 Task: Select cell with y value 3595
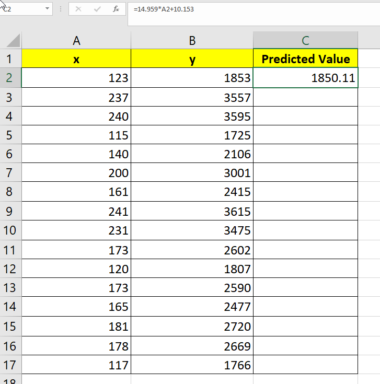click(x=192, y=116)
